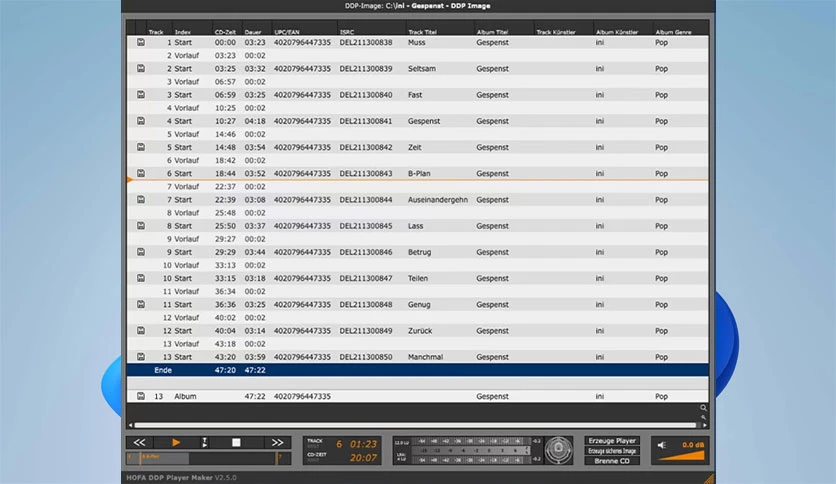
Task: Click the Track Titel column header
Action: pyautogui.click(x=422, y=32)
